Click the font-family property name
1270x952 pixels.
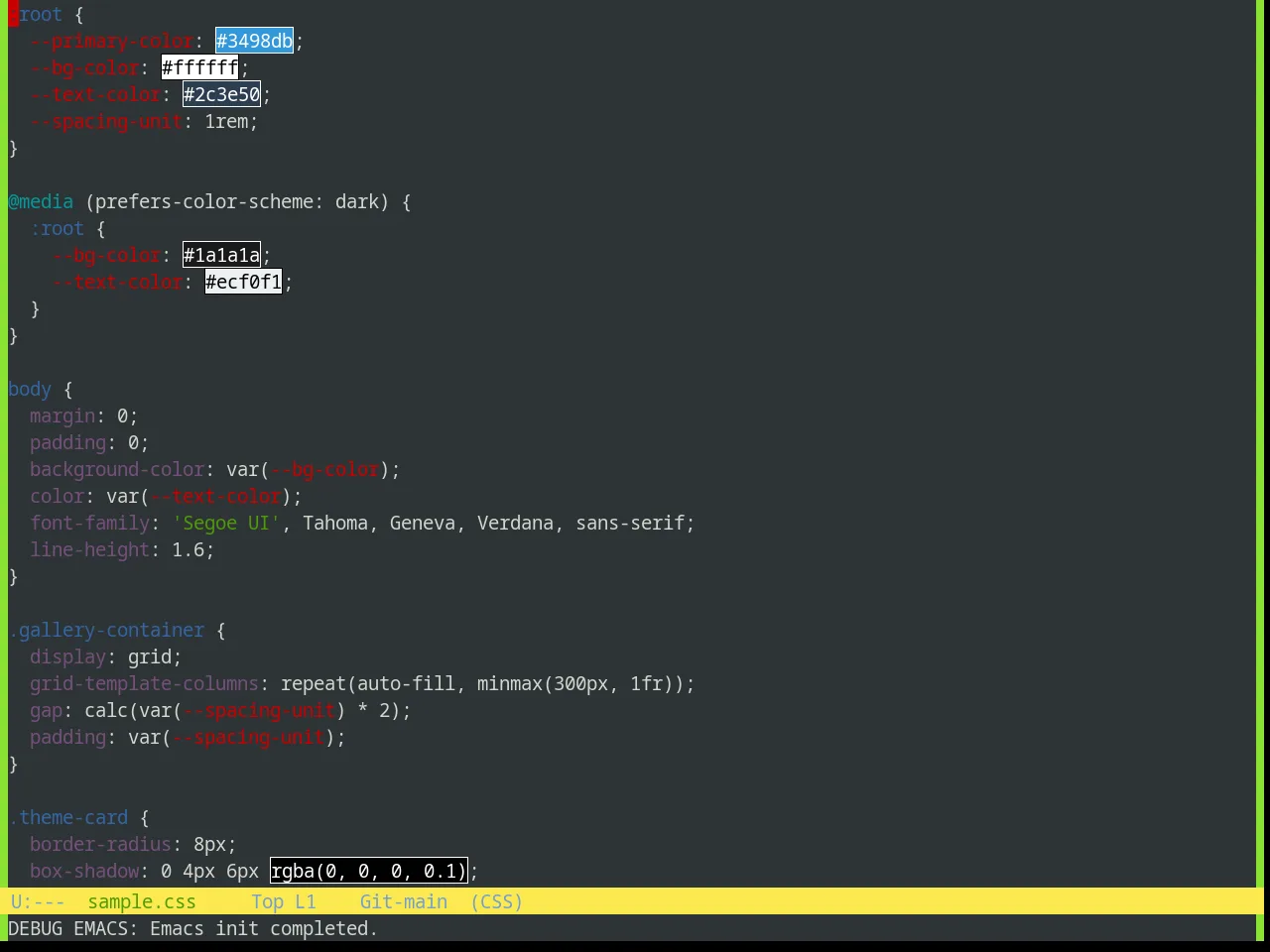click(x=90, y=523)
